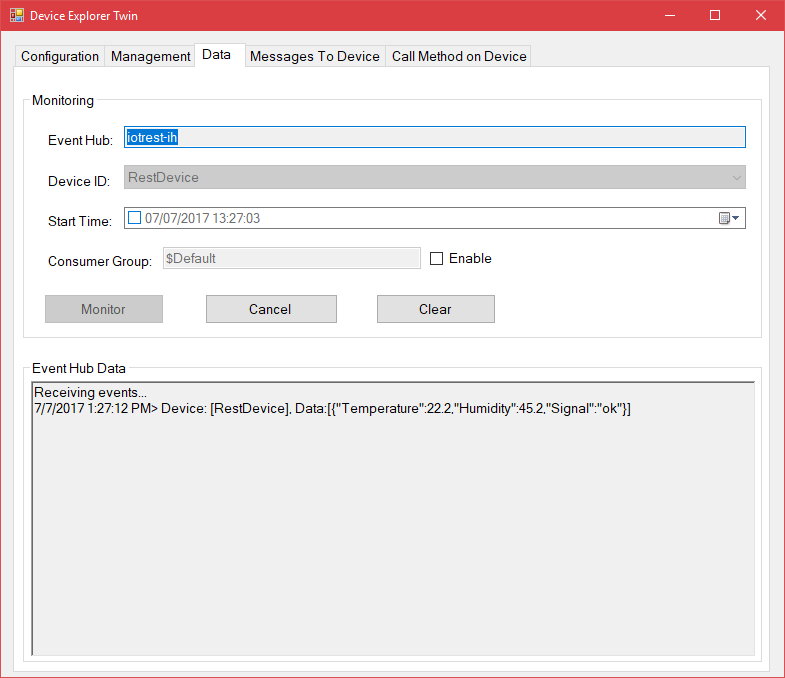Maximize the Device Explorer Twin window
This screenshot has height=678, width=785.
tap(715, 16)
